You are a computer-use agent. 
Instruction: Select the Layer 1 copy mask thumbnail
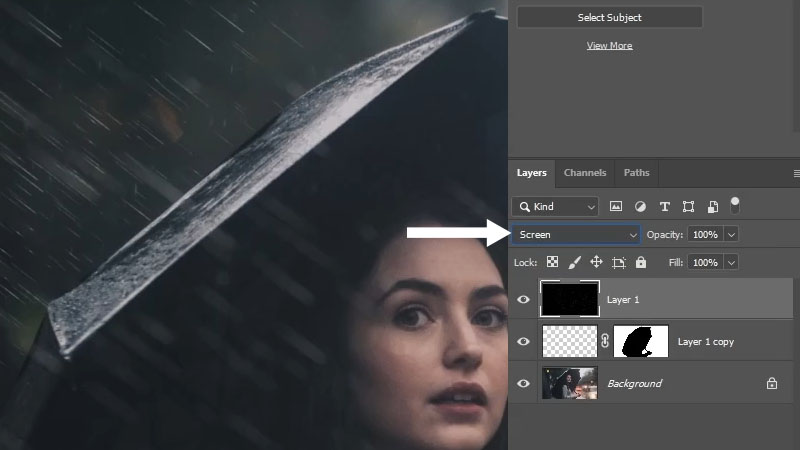point(641,341)
